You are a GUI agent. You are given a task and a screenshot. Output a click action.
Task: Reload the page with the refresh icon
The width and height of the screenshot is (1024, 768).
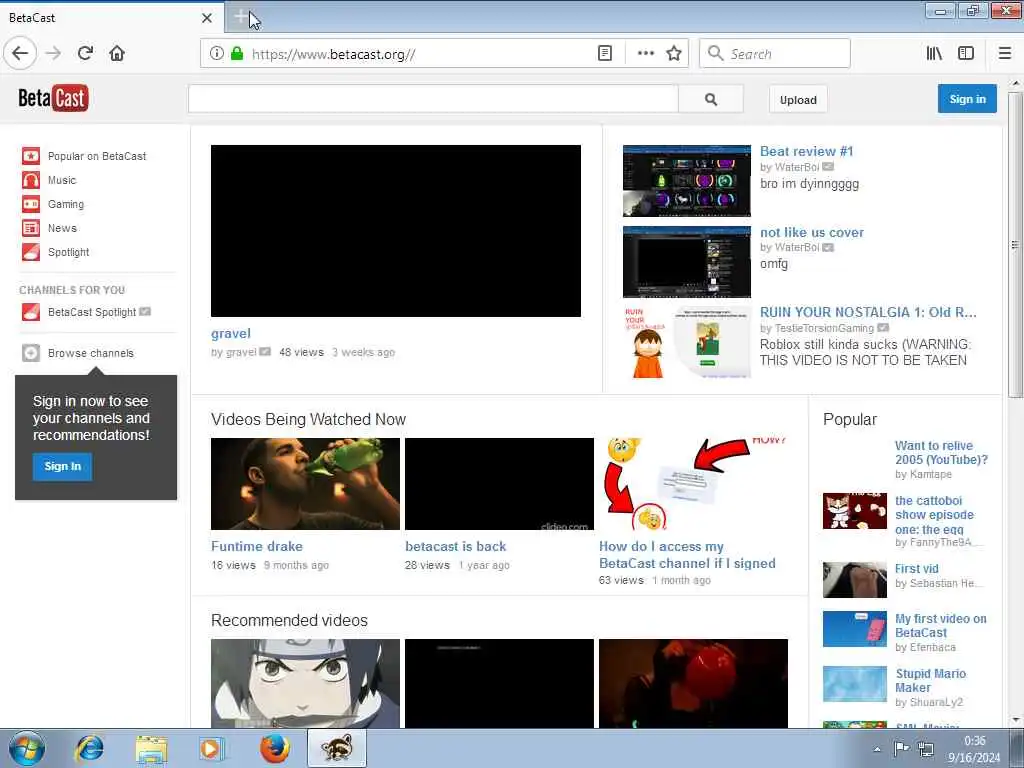click(86, 54)
